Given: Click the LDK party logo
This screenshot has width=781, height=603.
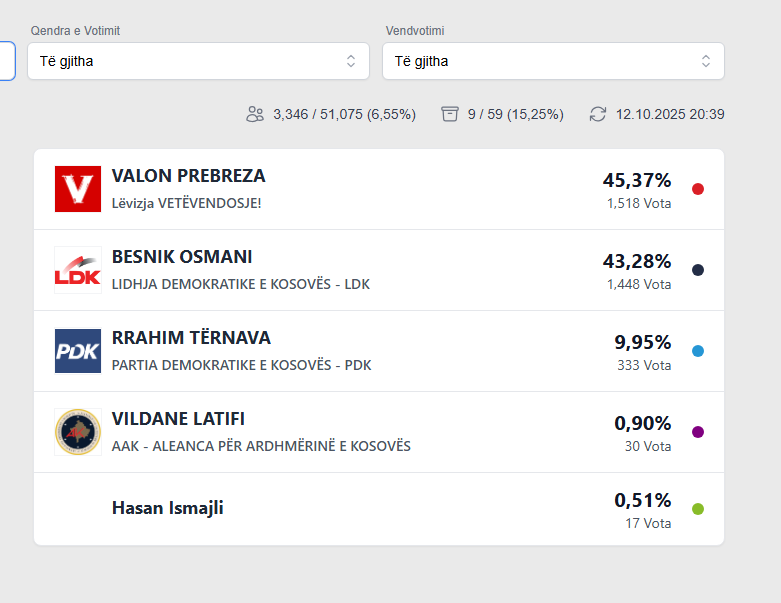Looking at the screenshot, I should point(78,270).
